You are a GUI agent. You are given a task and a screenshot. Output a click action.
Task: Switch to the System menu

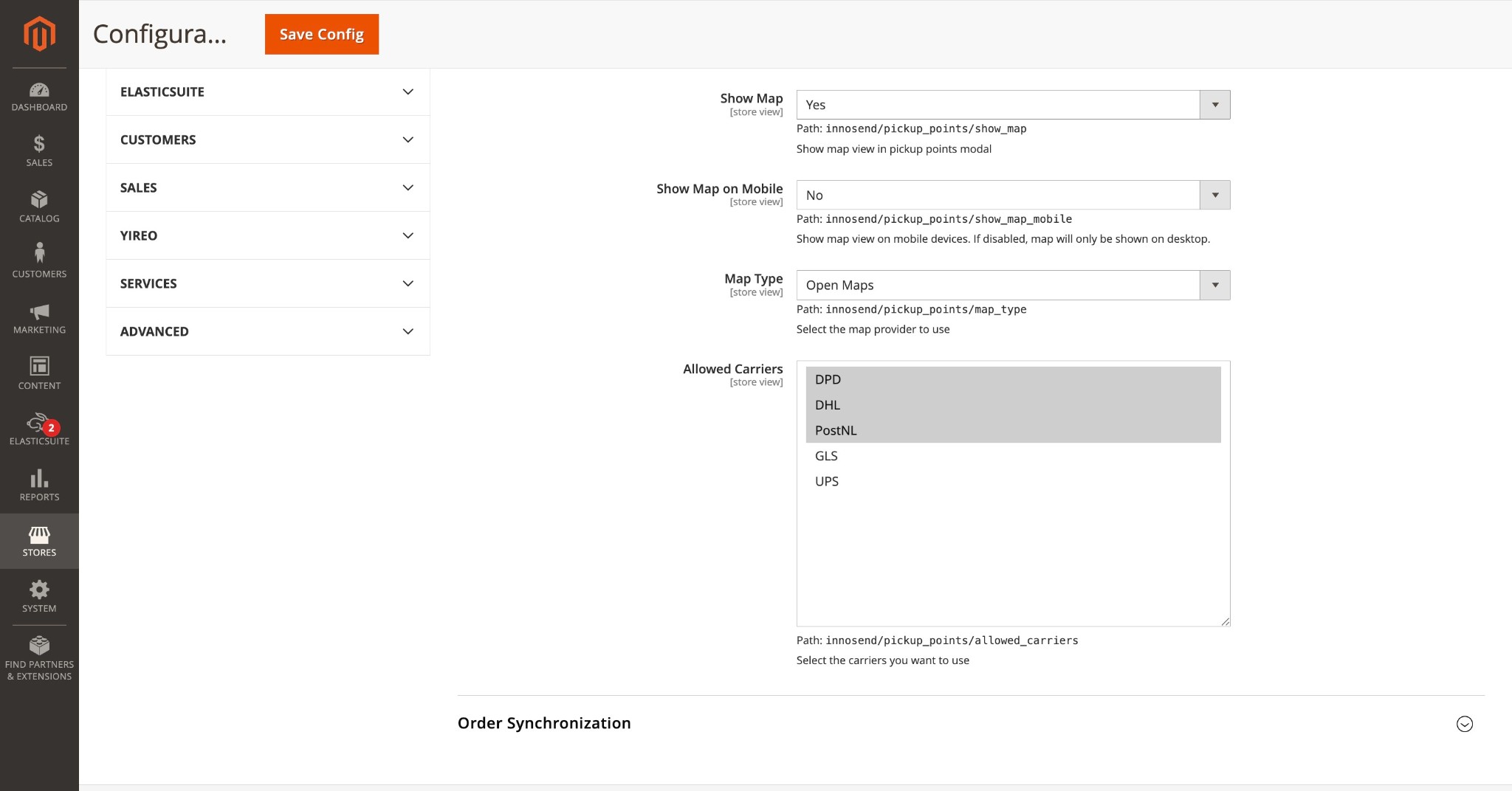point(39,596)
